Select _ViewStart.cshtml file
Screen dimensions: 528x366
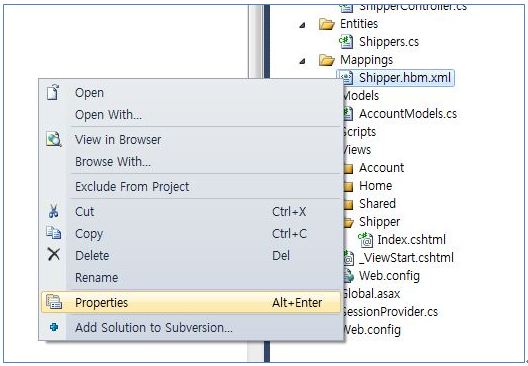coord(406,258)
